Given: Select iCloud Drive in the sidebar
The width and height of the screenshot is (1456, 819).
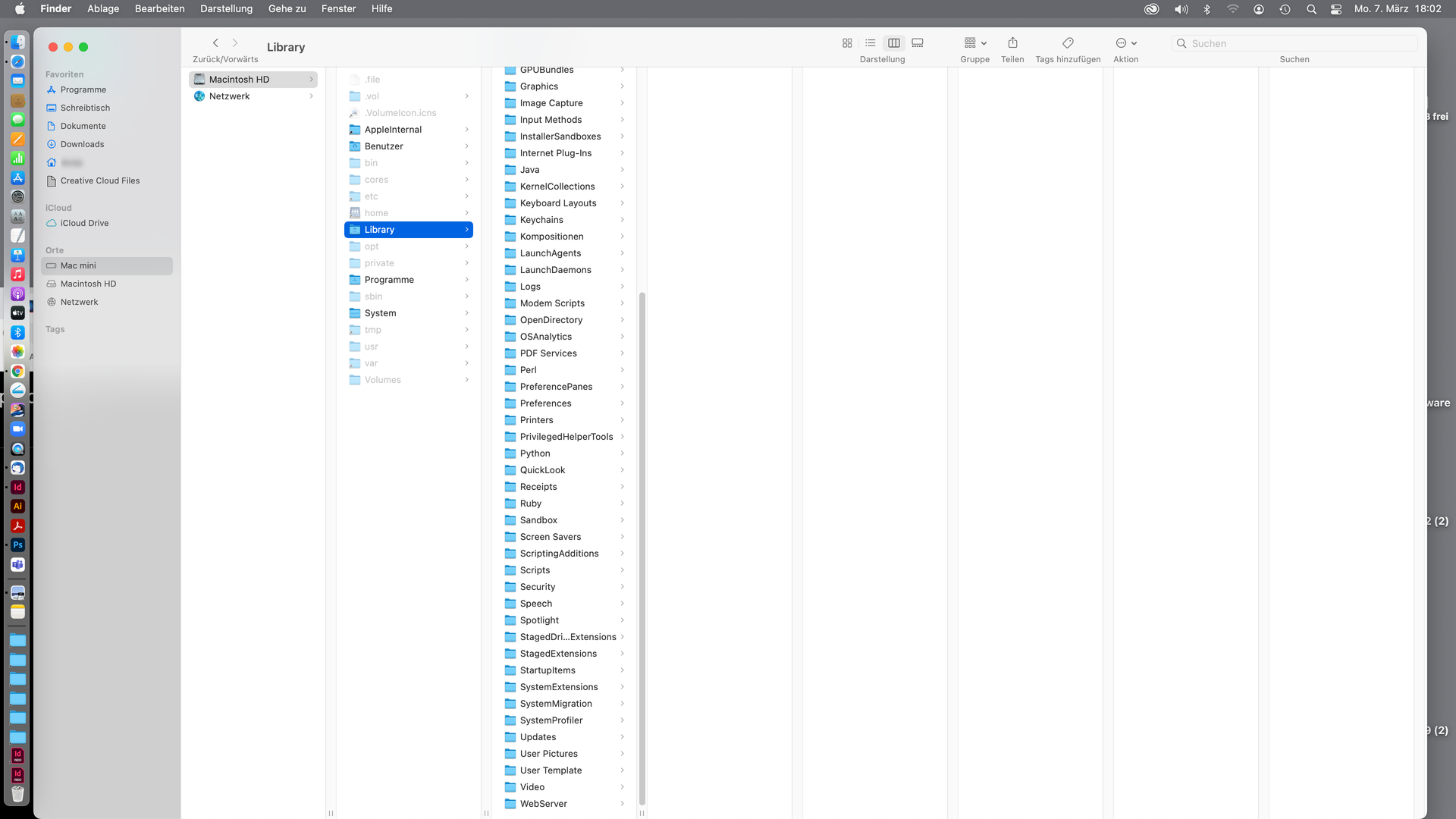Looking at the screenshot, I should 84,223.
